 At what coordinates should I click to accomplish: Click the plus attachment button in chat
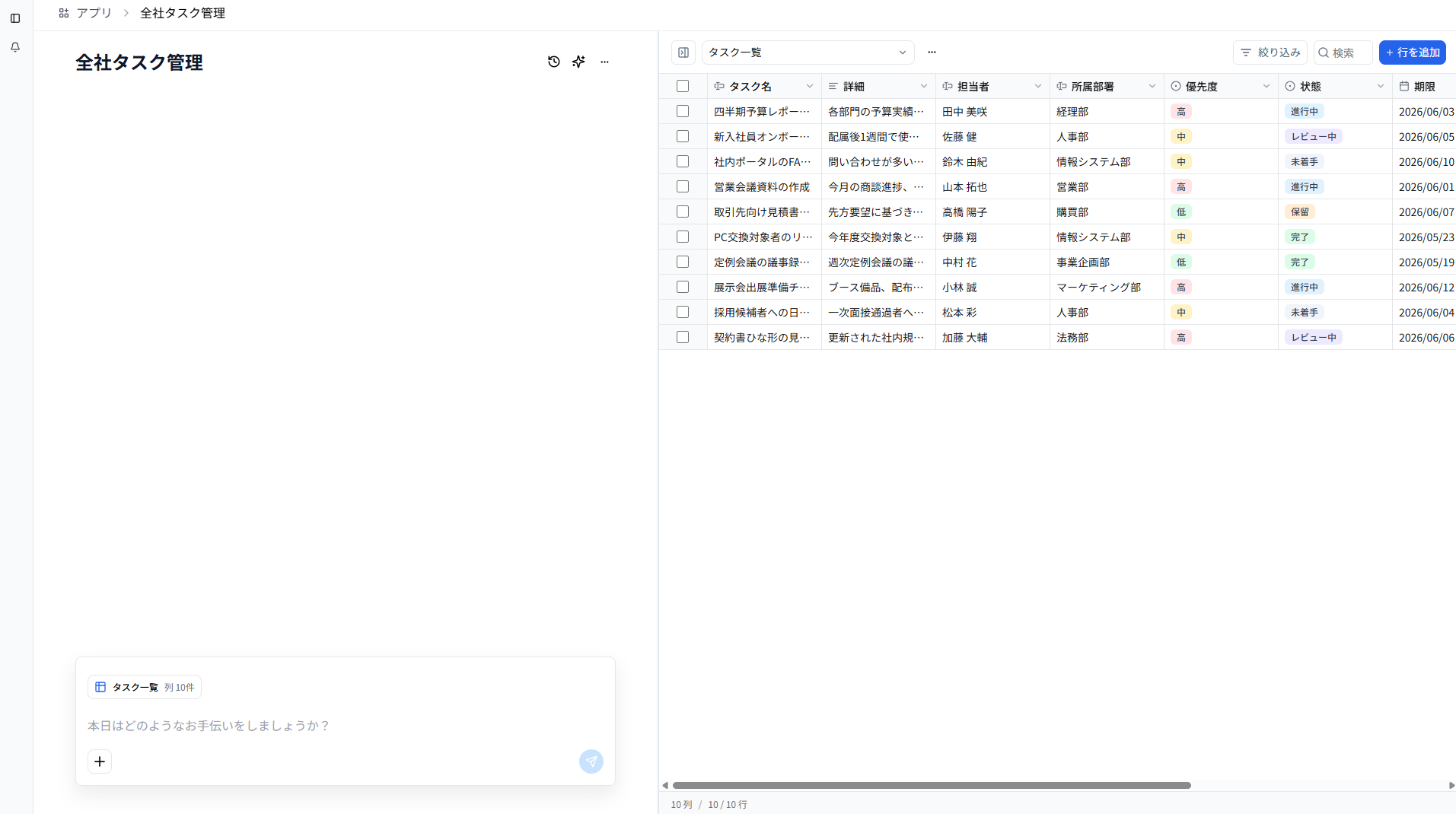(x=100, y=762)
